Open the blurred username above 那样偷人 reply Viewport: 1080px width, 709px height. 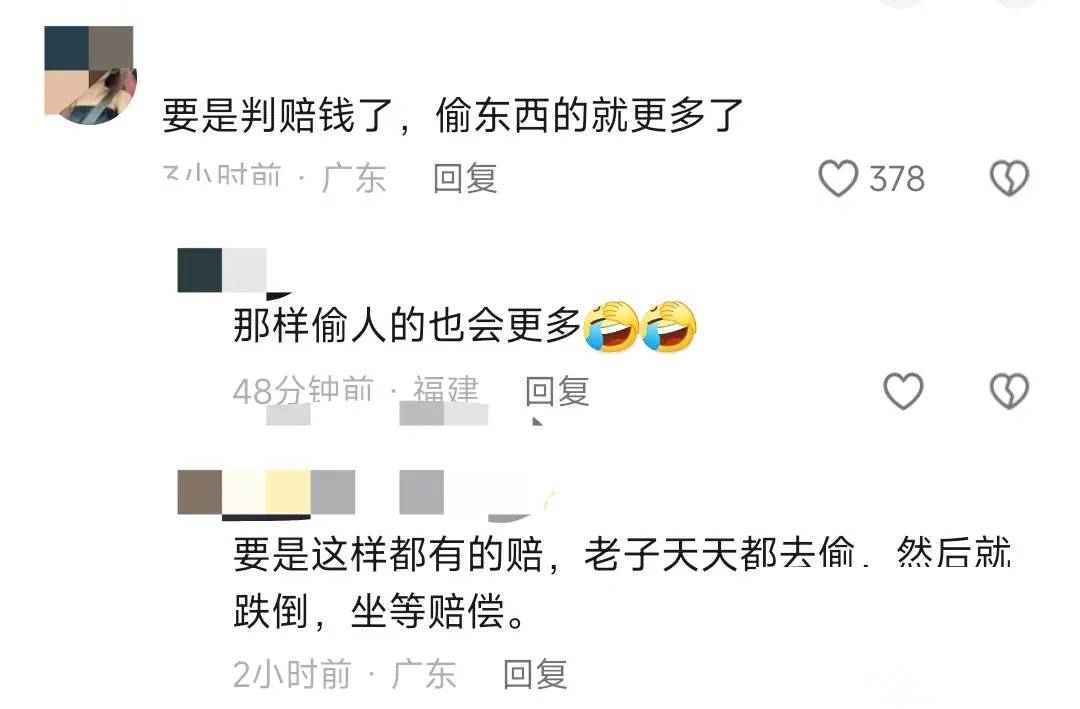pyautogui.click(x=222, y=270)
